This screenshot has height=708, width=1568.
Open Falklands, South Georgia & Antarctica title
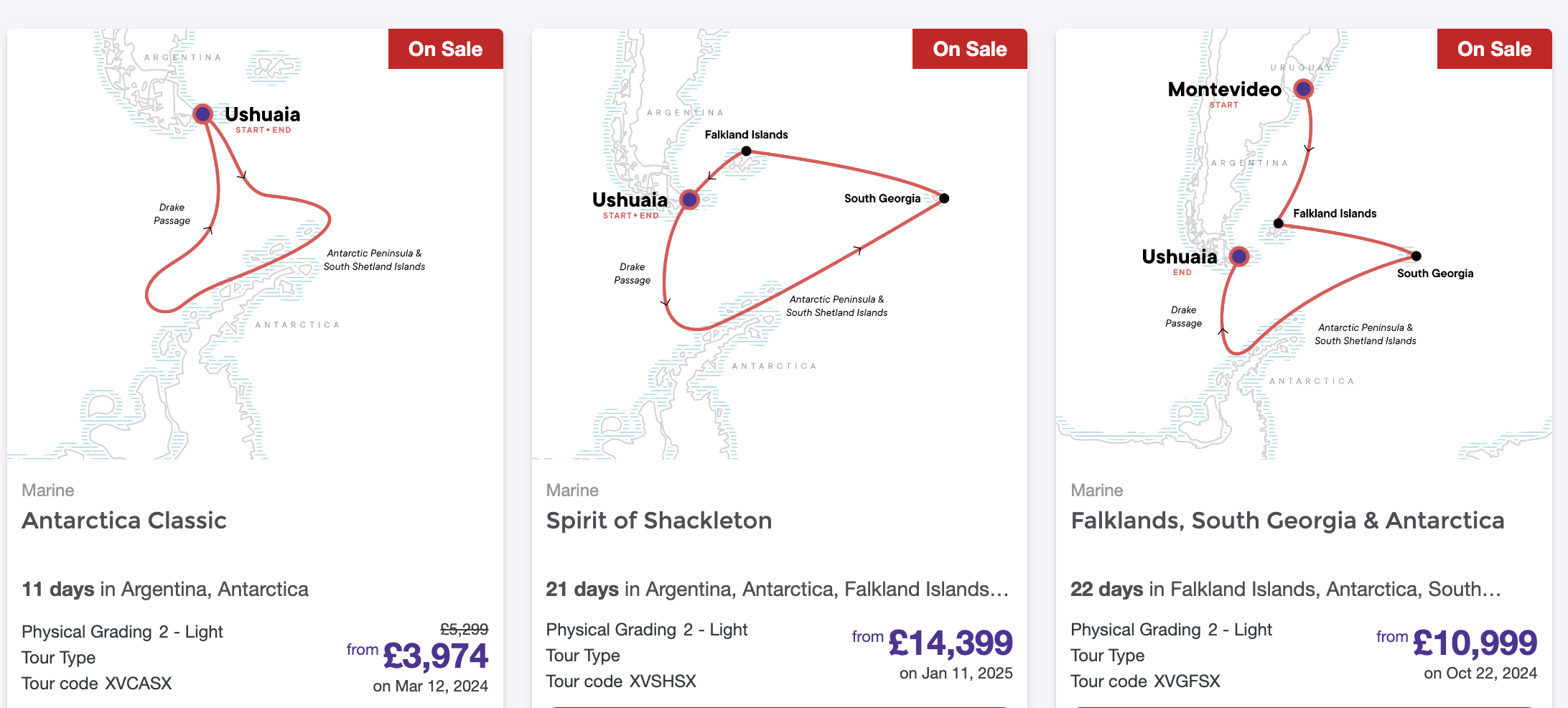click(1287, 521)
